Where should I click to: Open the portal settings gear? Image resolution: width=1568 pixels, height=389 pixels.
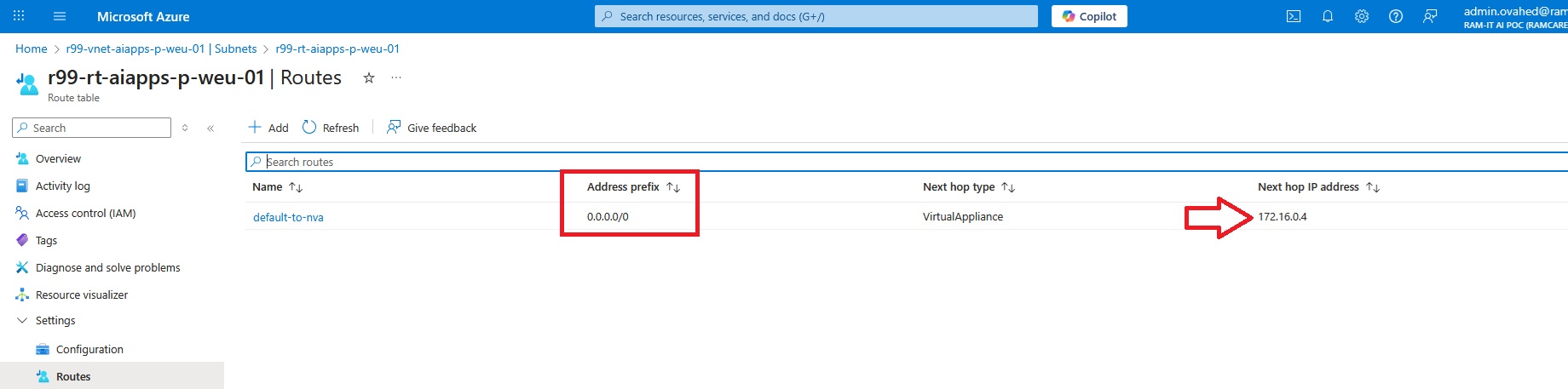[x=1362, y=16]
